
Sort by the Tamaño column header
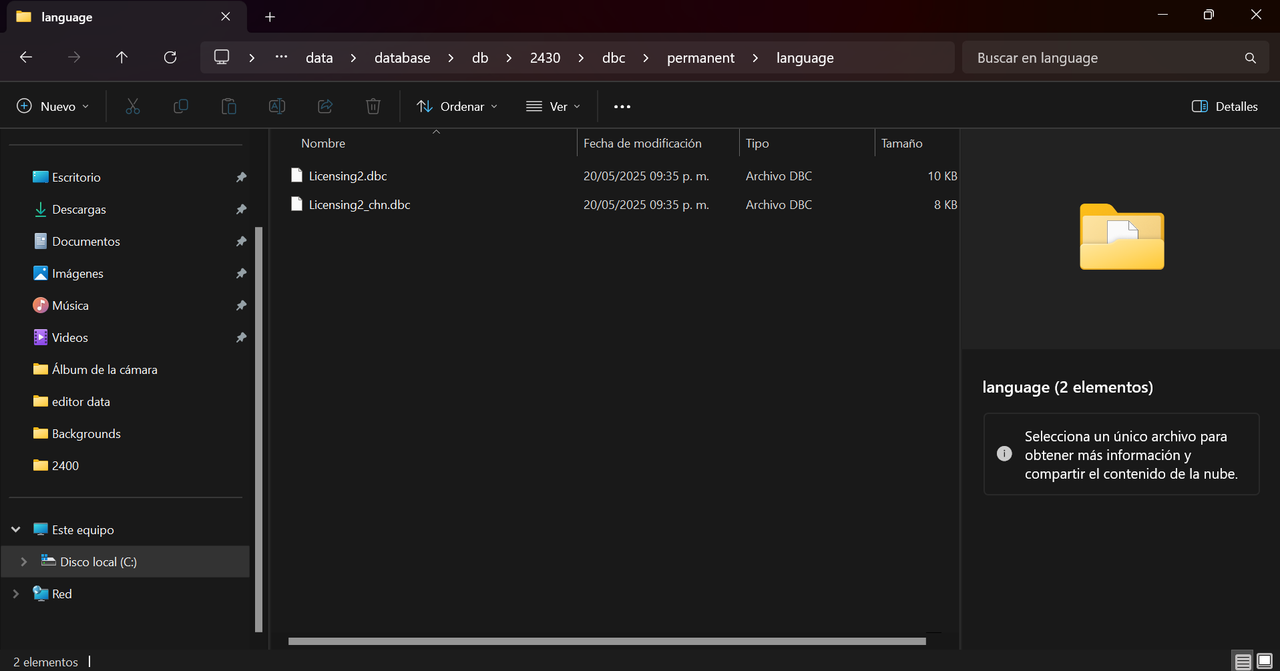[x=916, y=143]
